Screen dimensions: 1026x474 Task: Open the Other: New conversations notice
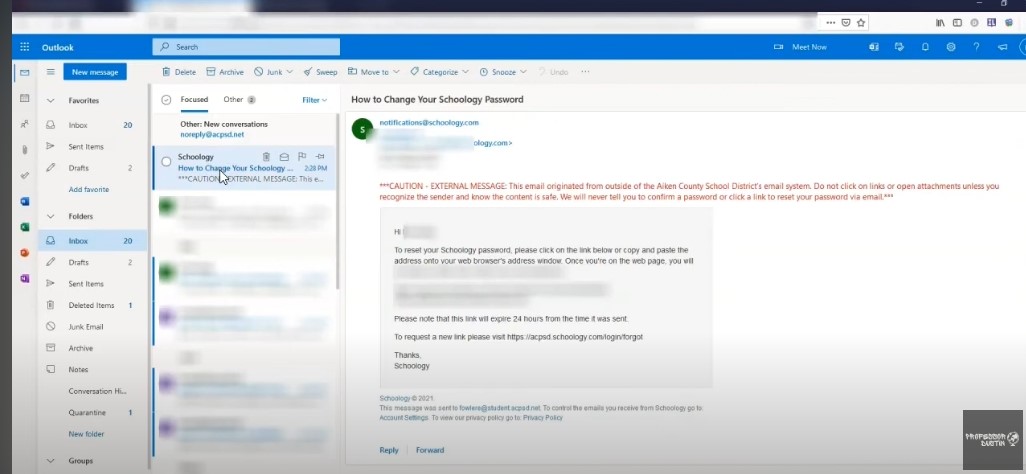[x=245, y=129]
